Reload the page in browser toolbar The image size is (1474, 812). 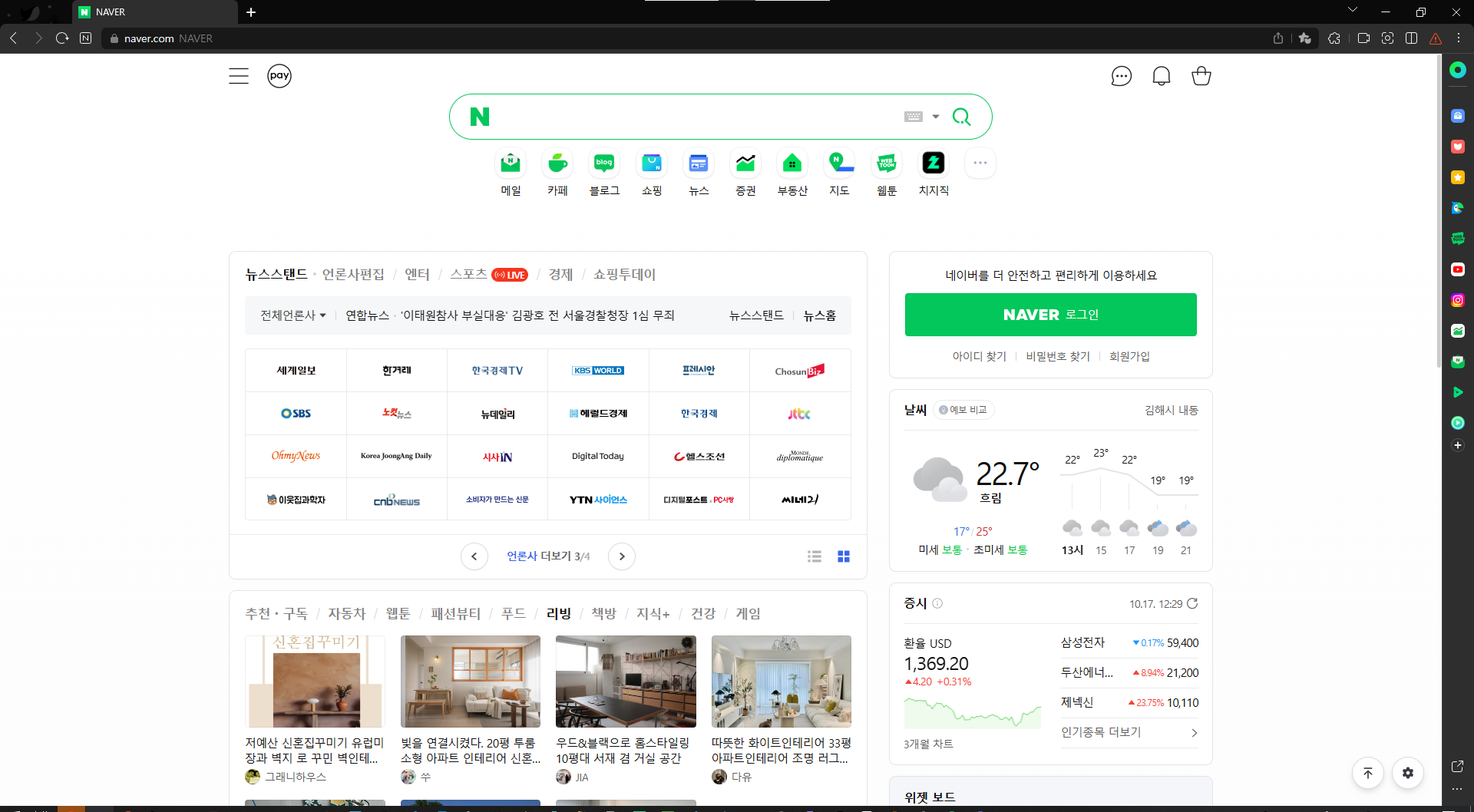[x=62, y=38]
